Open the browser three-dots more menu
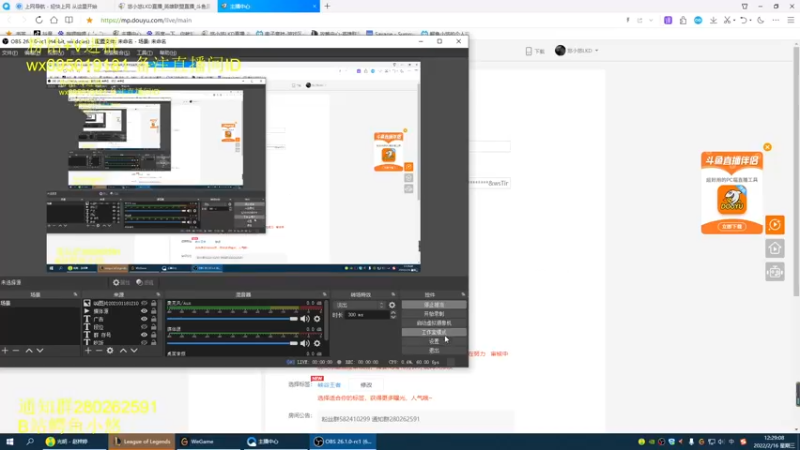 point(776,20)
